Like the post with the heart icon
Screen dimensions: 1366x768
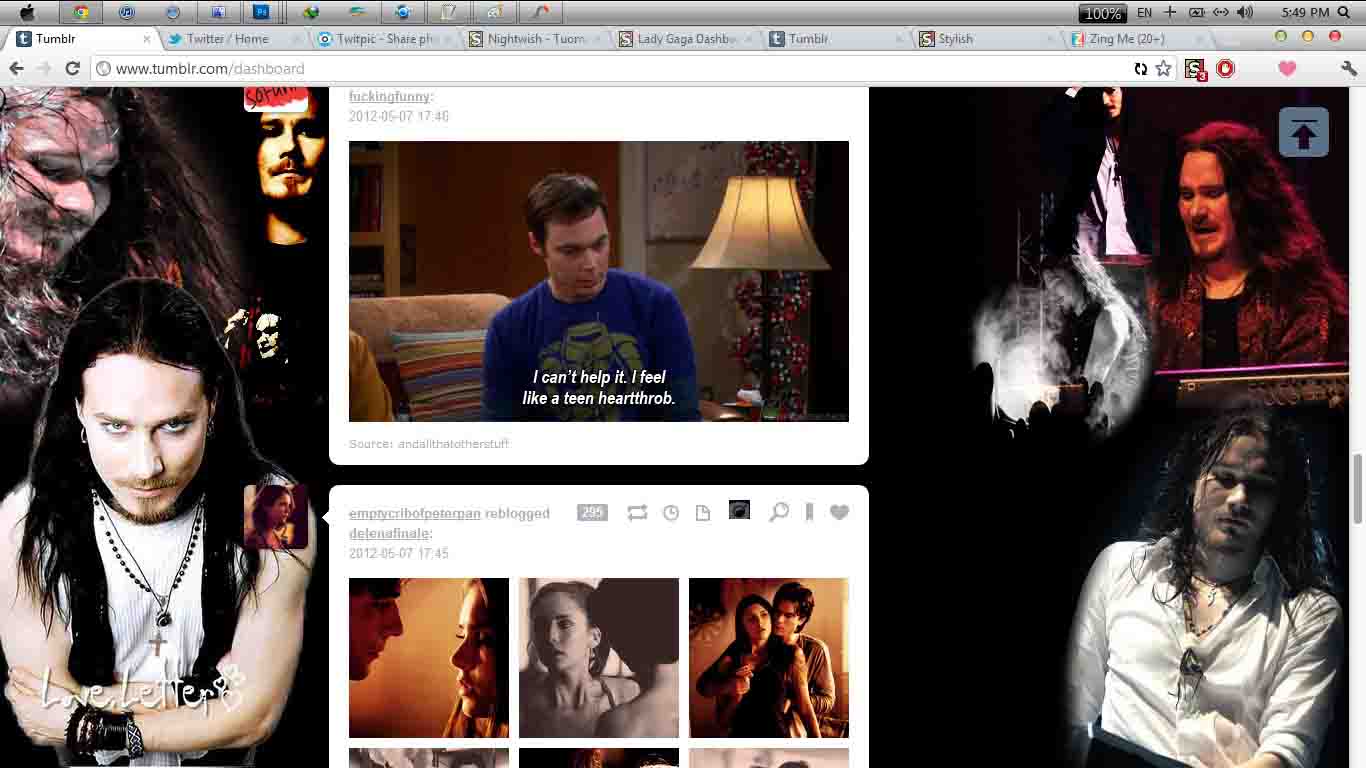(x=839, y=512)
